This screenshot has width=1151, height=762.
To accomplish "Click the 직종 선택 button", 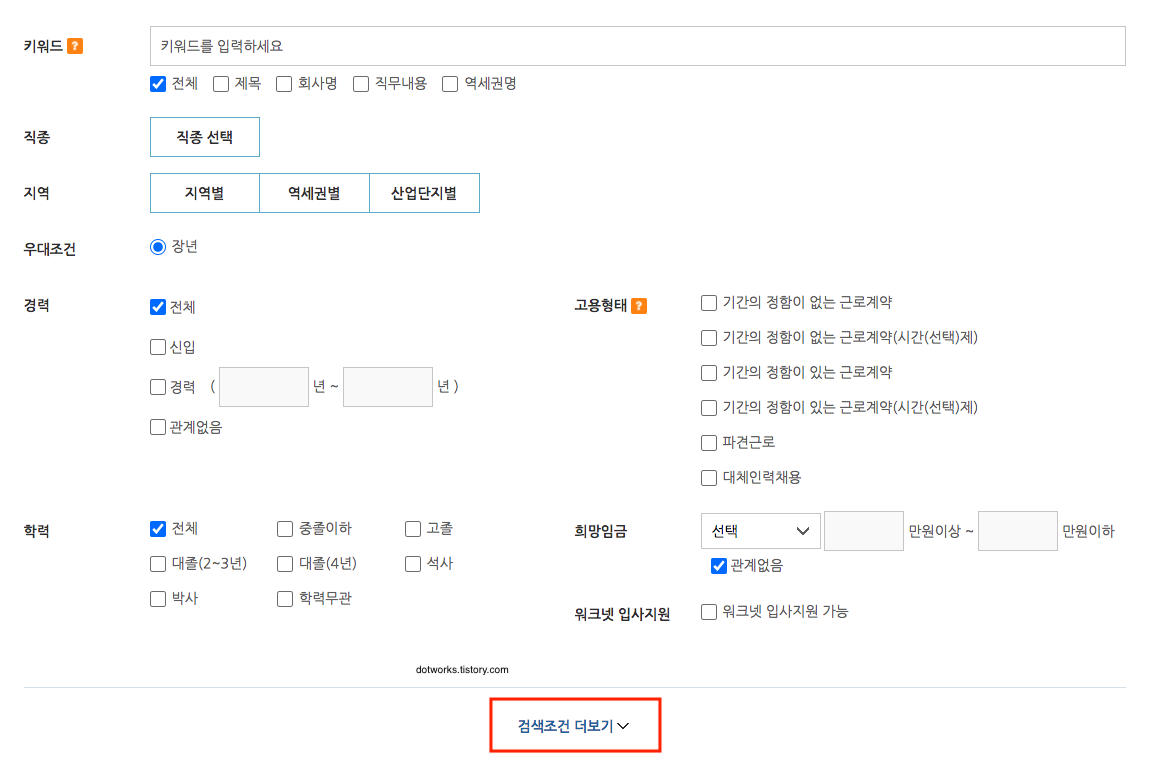I will [204, 137].
